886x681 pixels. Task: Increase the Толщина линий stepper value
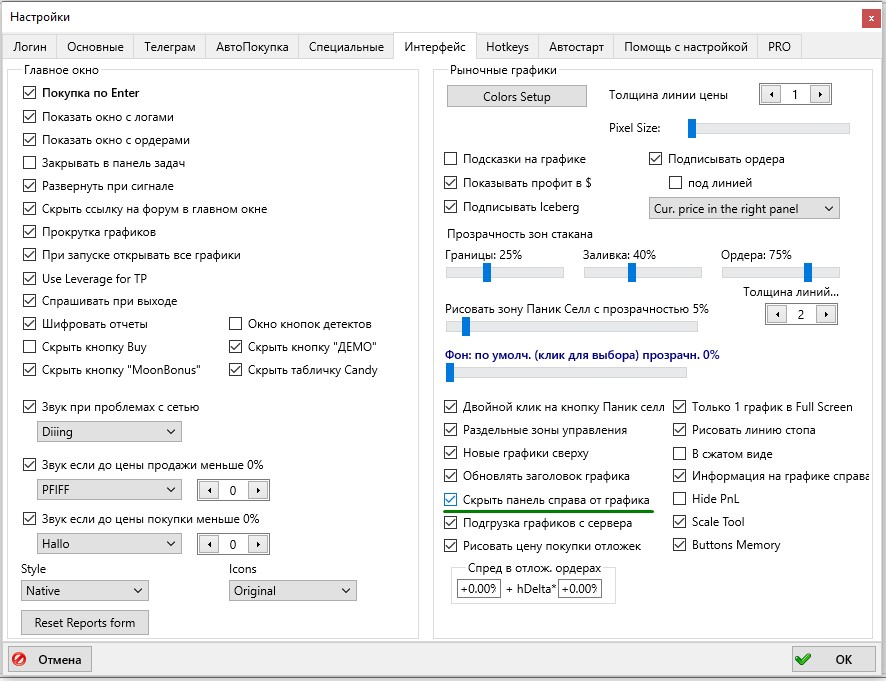point(825,314)
